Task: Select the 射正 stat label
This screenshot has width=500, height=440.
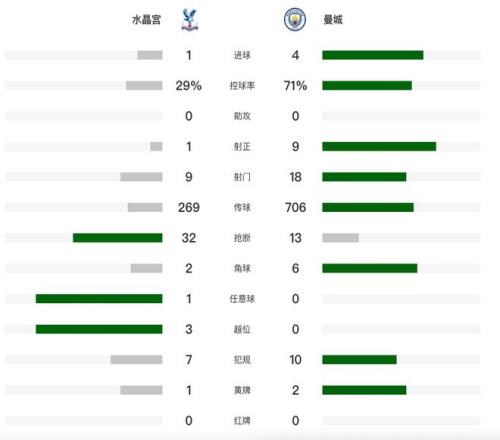Action: (x=242, y=147)
